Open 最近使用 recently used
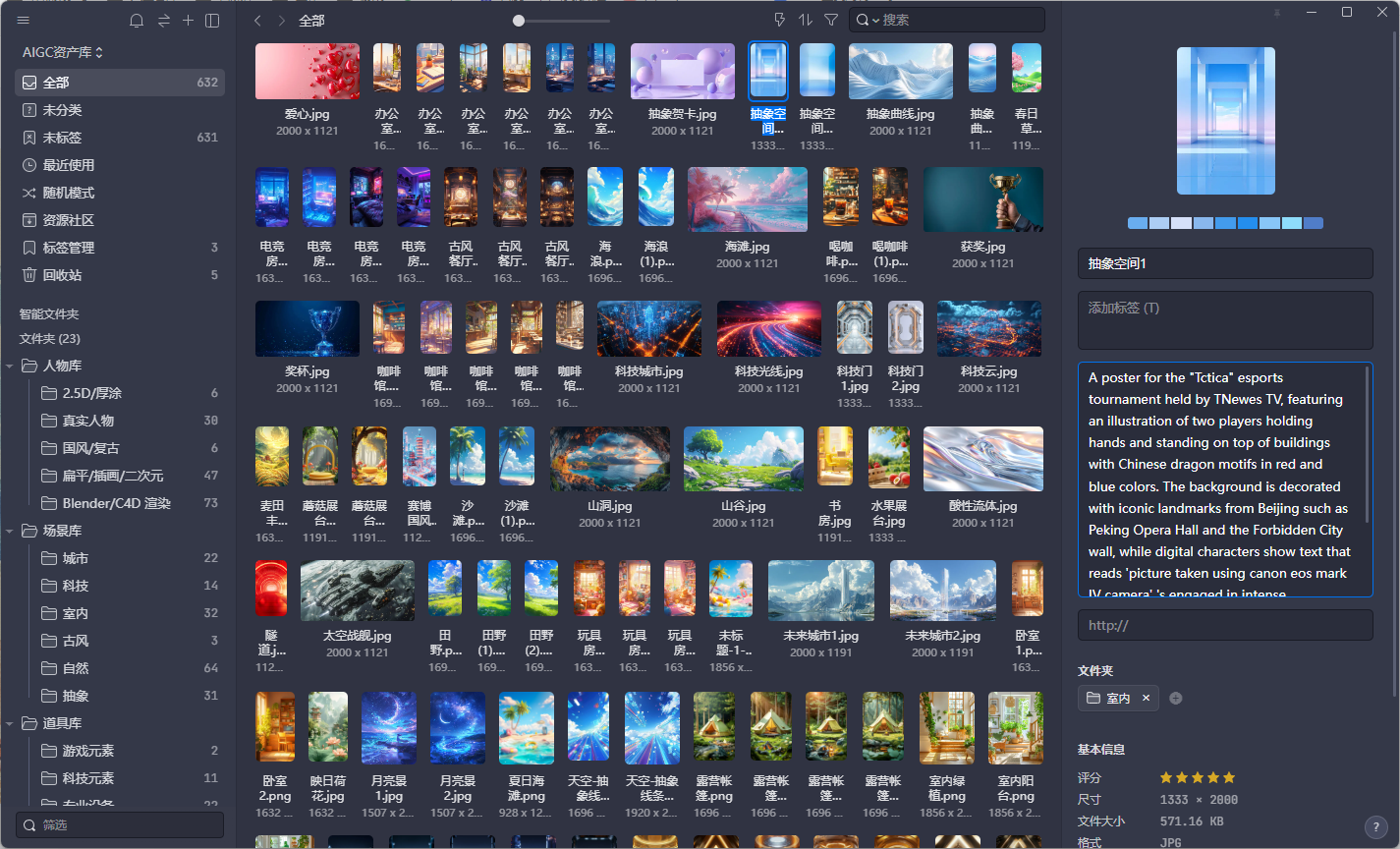This screenshot has height=849, width=1400. pyautogui.click(x=120, y=165)
